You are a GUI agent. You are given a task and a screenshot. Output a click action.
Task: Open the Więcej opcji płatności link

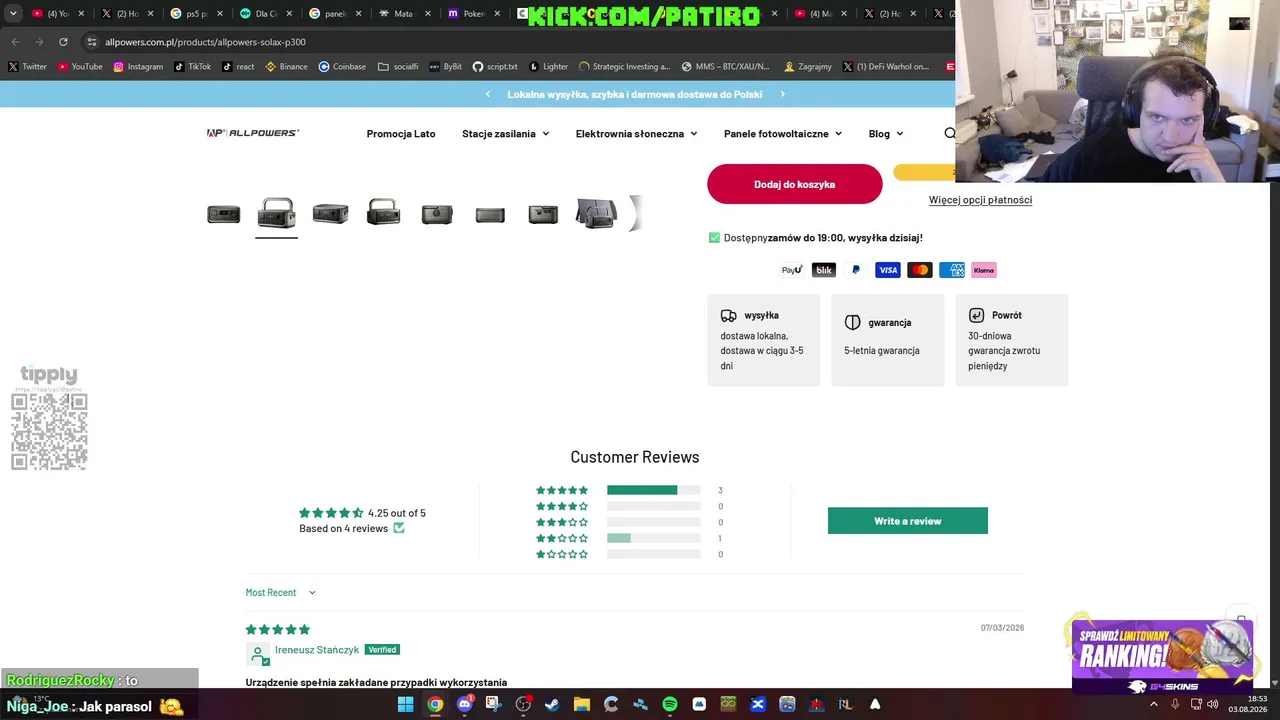980,200
